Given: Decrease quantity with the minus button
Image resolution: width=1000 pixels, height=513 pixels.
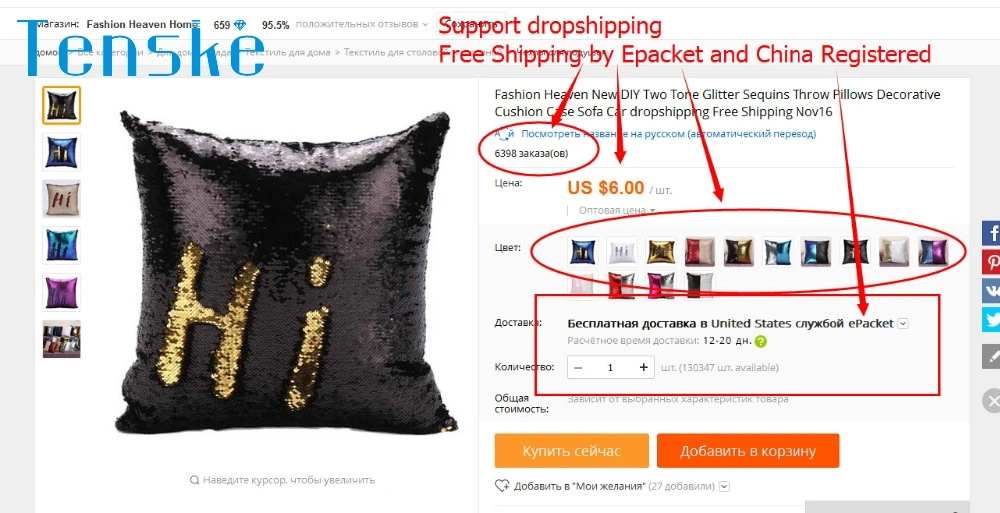Looking at the screenshot, I should pyautogui.click(x=578, y=367).
